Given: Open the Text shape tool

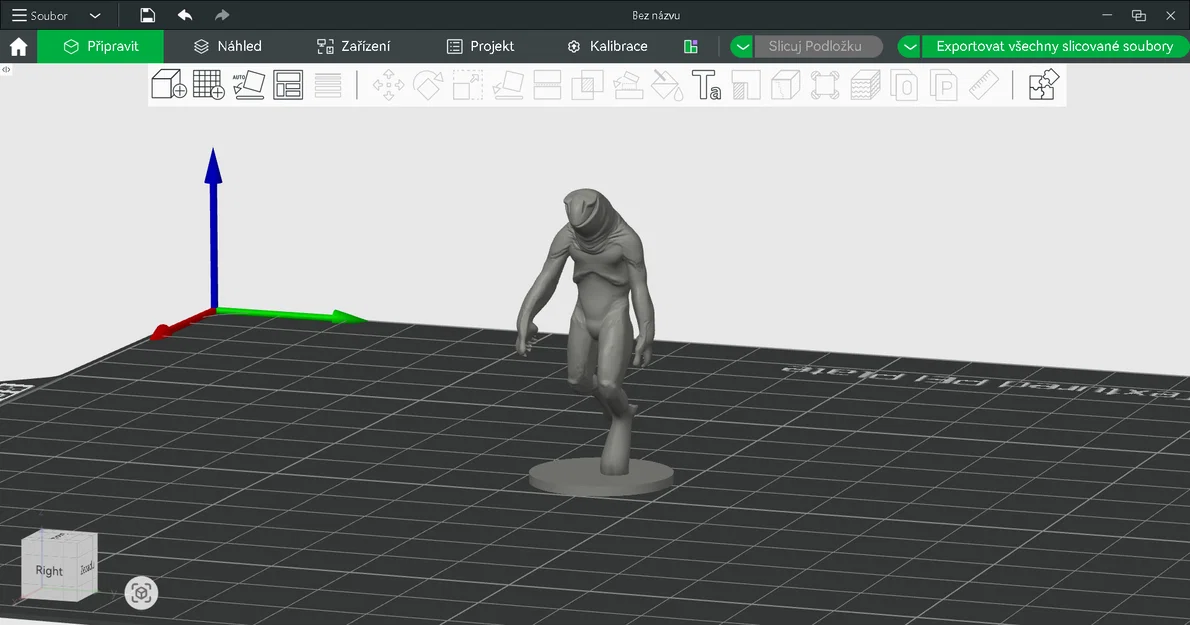Looking at the screenshot, I should pos(706,85).
